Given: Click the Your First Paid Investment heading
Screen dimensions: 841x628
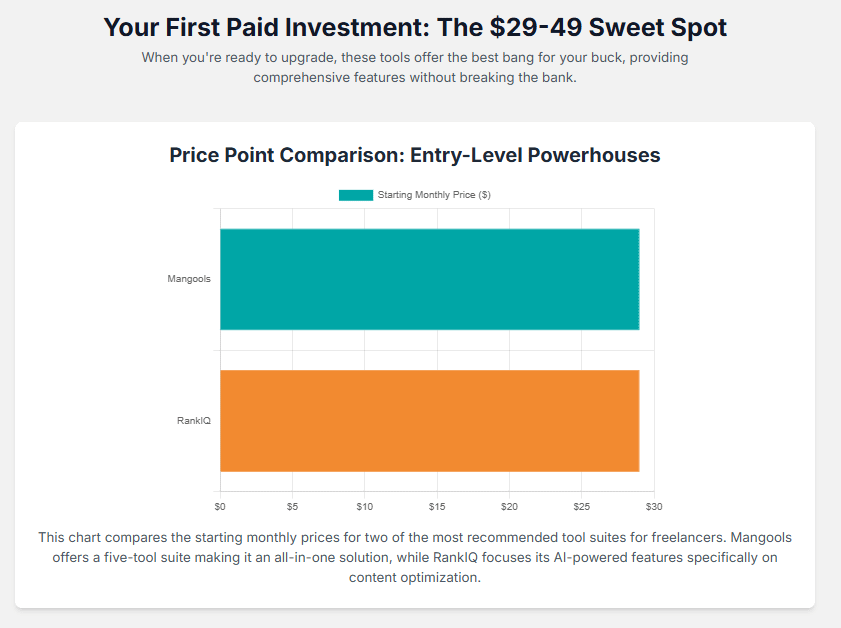Looking at the screenshot, I should (x=415, y=27).
